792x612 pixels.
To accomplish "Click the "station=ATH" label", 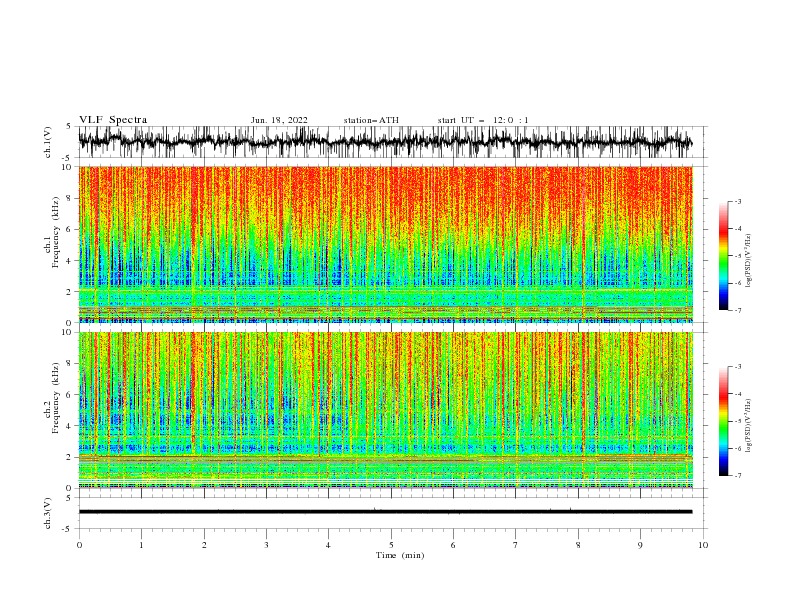I will [371, 120].
